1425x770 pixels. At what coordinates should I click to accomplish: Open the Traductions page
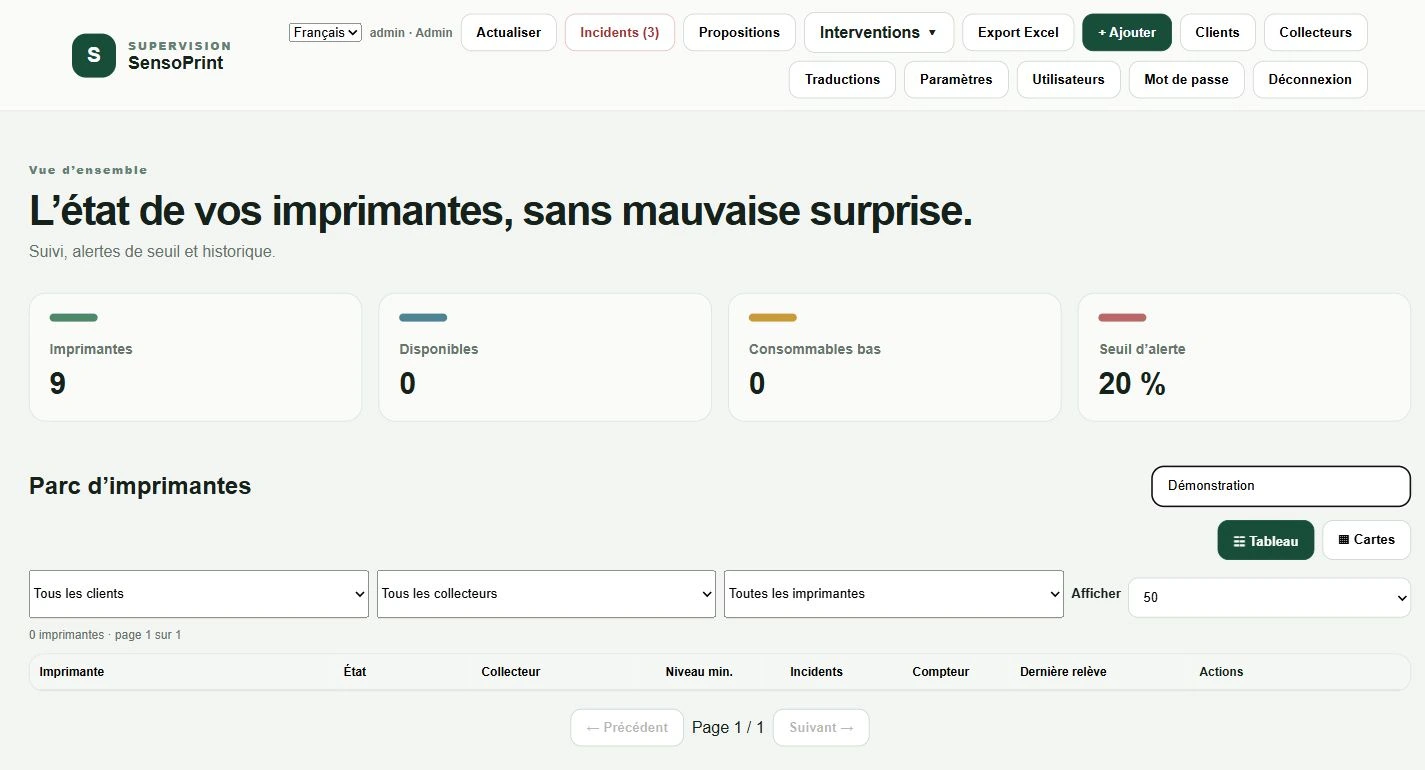tap(842, 79)
